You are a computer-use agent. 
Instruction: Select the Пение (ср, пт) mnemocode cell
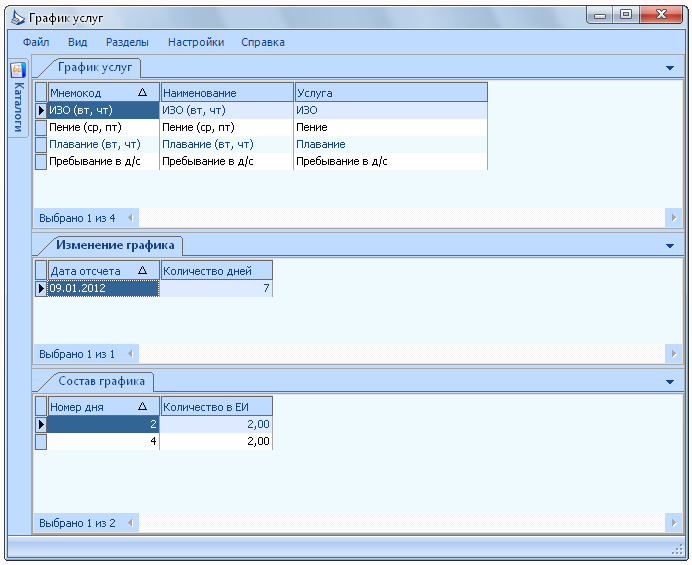[103, 128]
